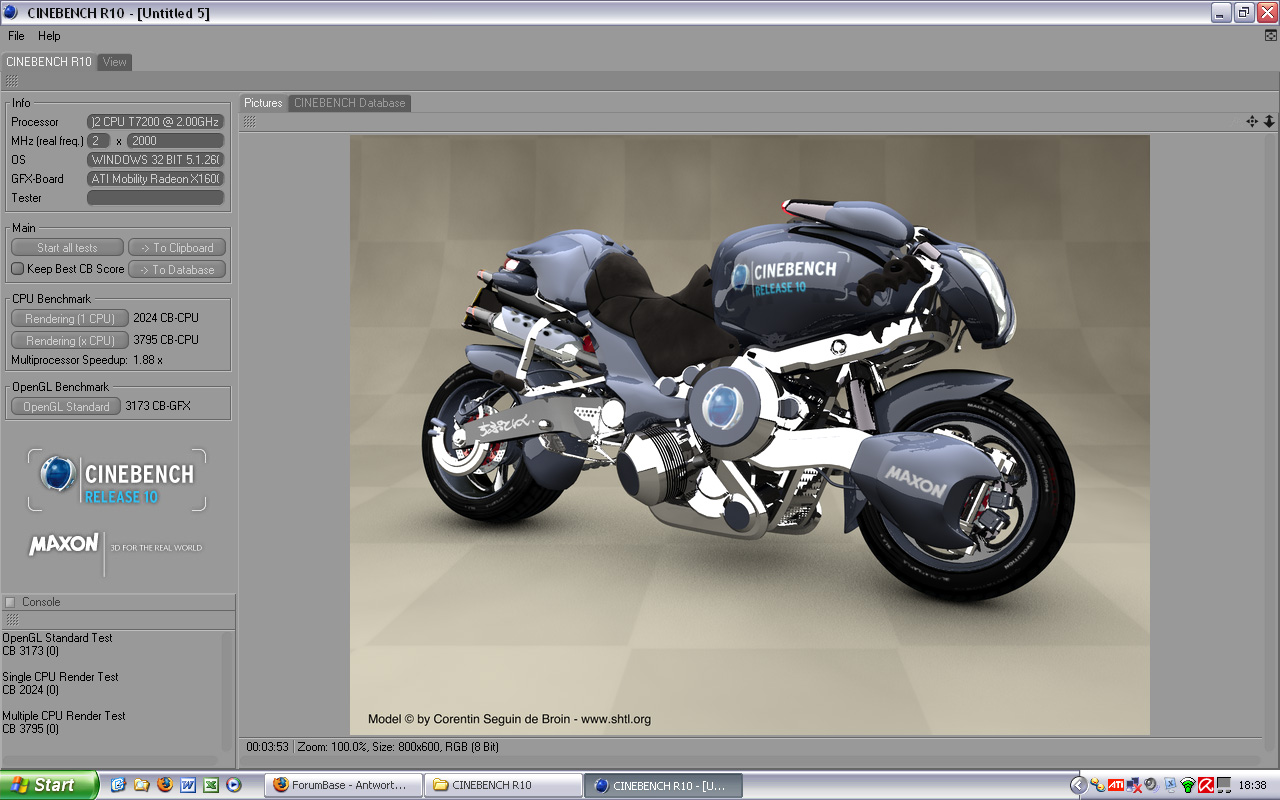1280x800 pixels.
Task: Click the OS info field
Action: click(155, 160)
